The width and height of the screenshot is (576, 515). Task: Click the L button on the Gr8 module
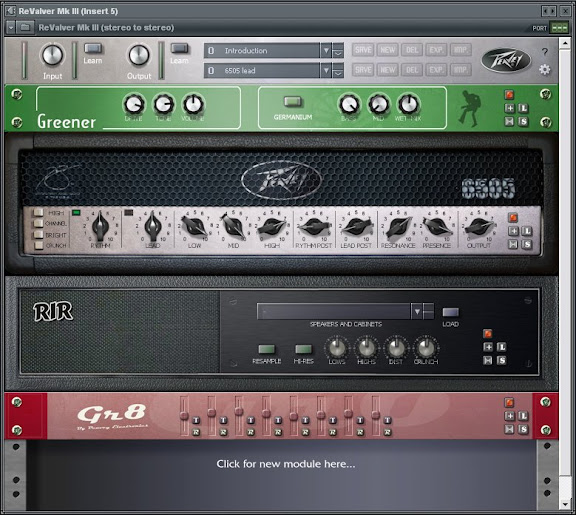coord(523,415)
